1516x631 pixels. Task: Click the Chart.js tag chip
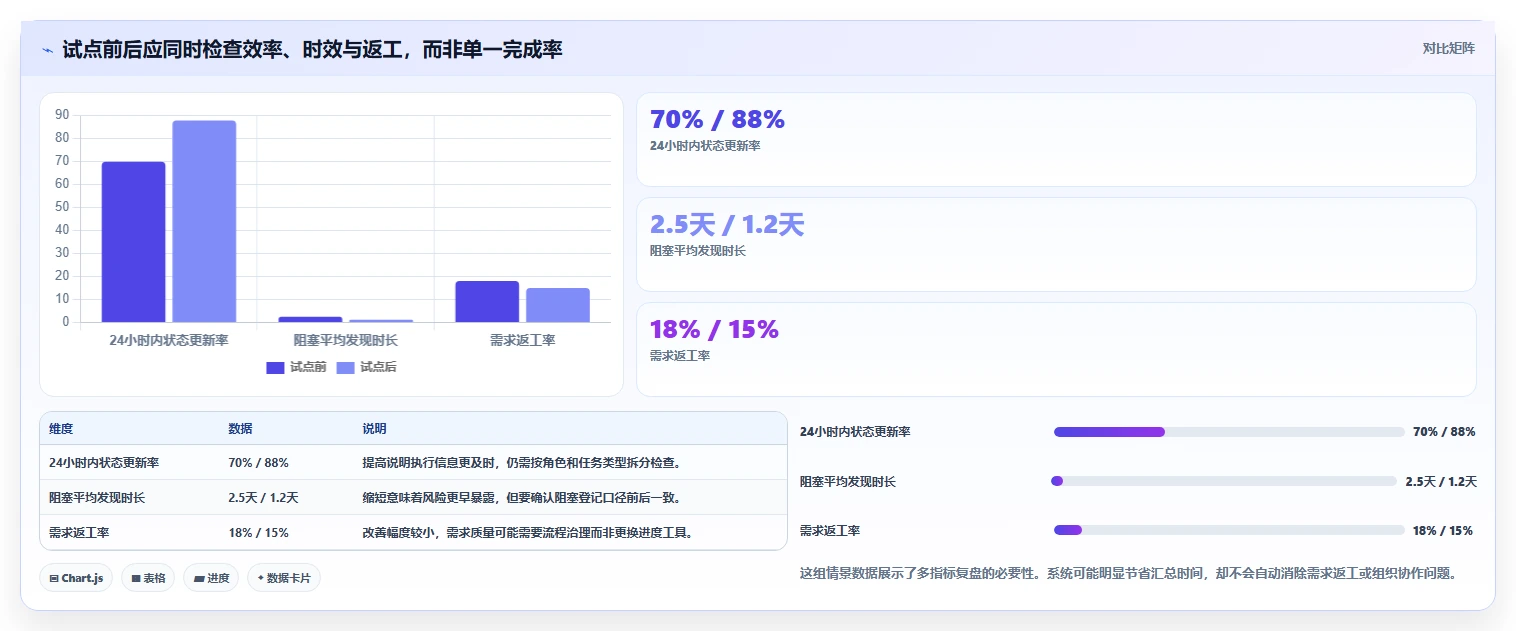[75, 578]
